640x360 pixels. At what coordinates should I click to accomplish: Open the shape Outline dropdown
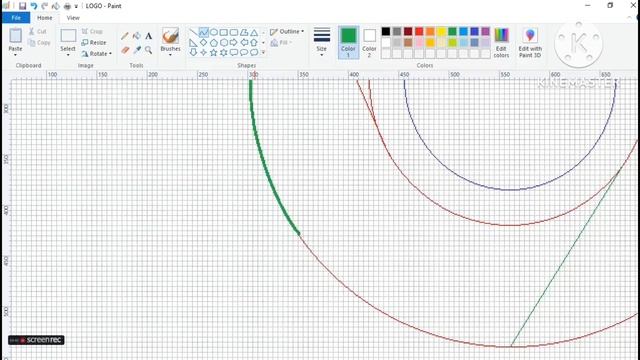[x=287, y=31]
